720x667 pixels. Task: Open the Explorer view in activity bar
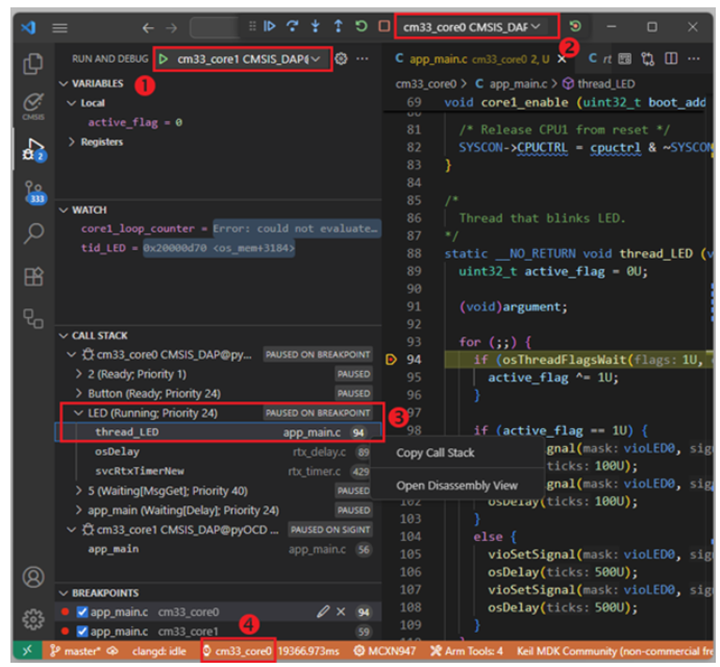(x=33, y=62)
